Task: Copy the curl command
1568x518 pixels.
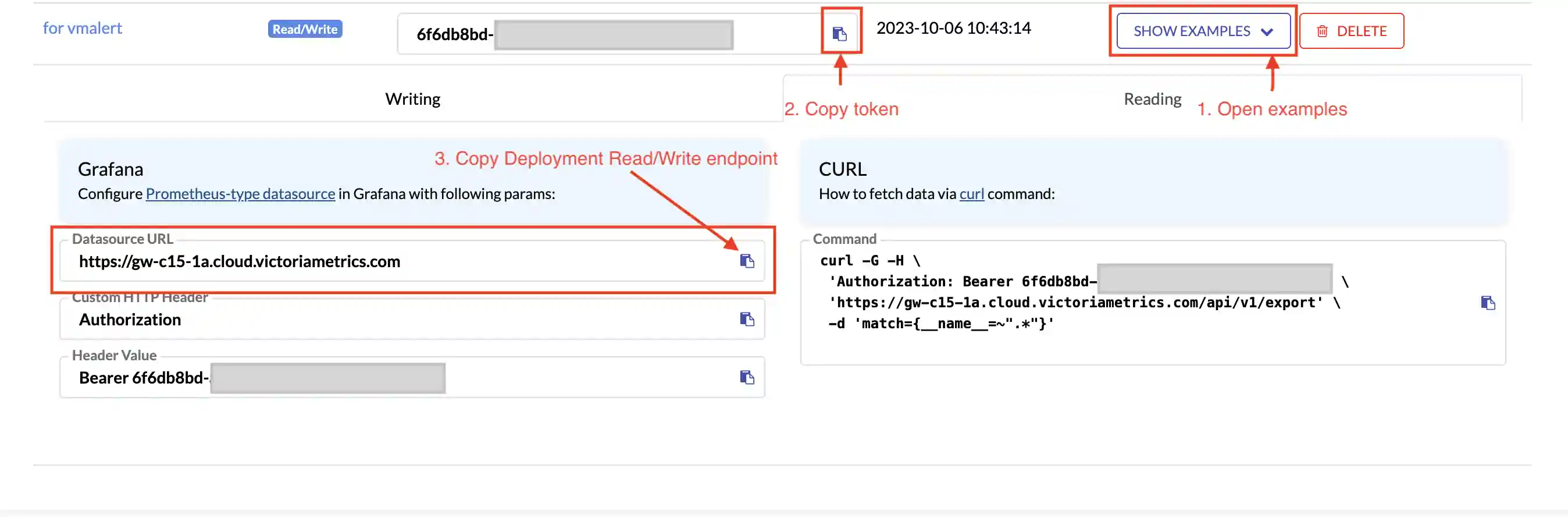Action: tap(1488, 303)
